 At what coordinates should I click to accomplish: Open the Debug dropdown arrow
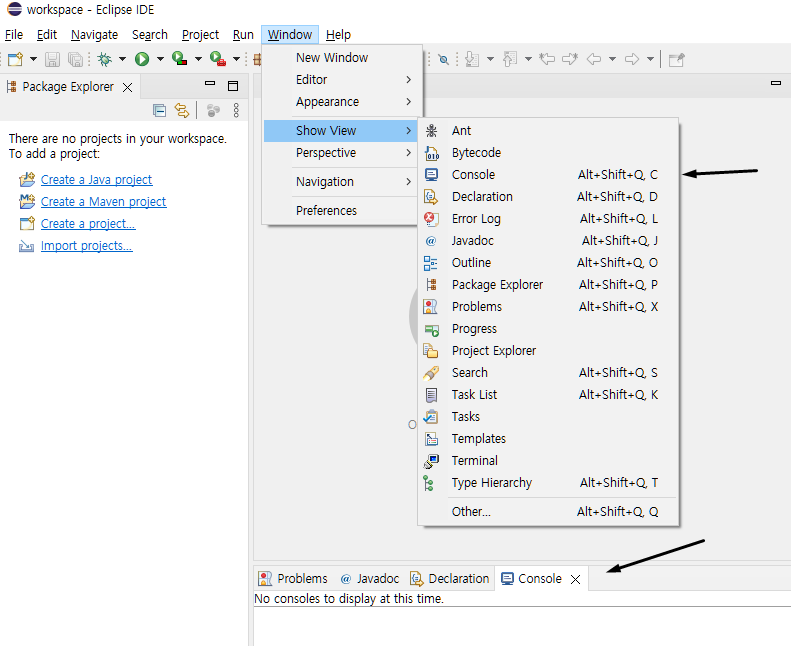(x=122, y=59)
